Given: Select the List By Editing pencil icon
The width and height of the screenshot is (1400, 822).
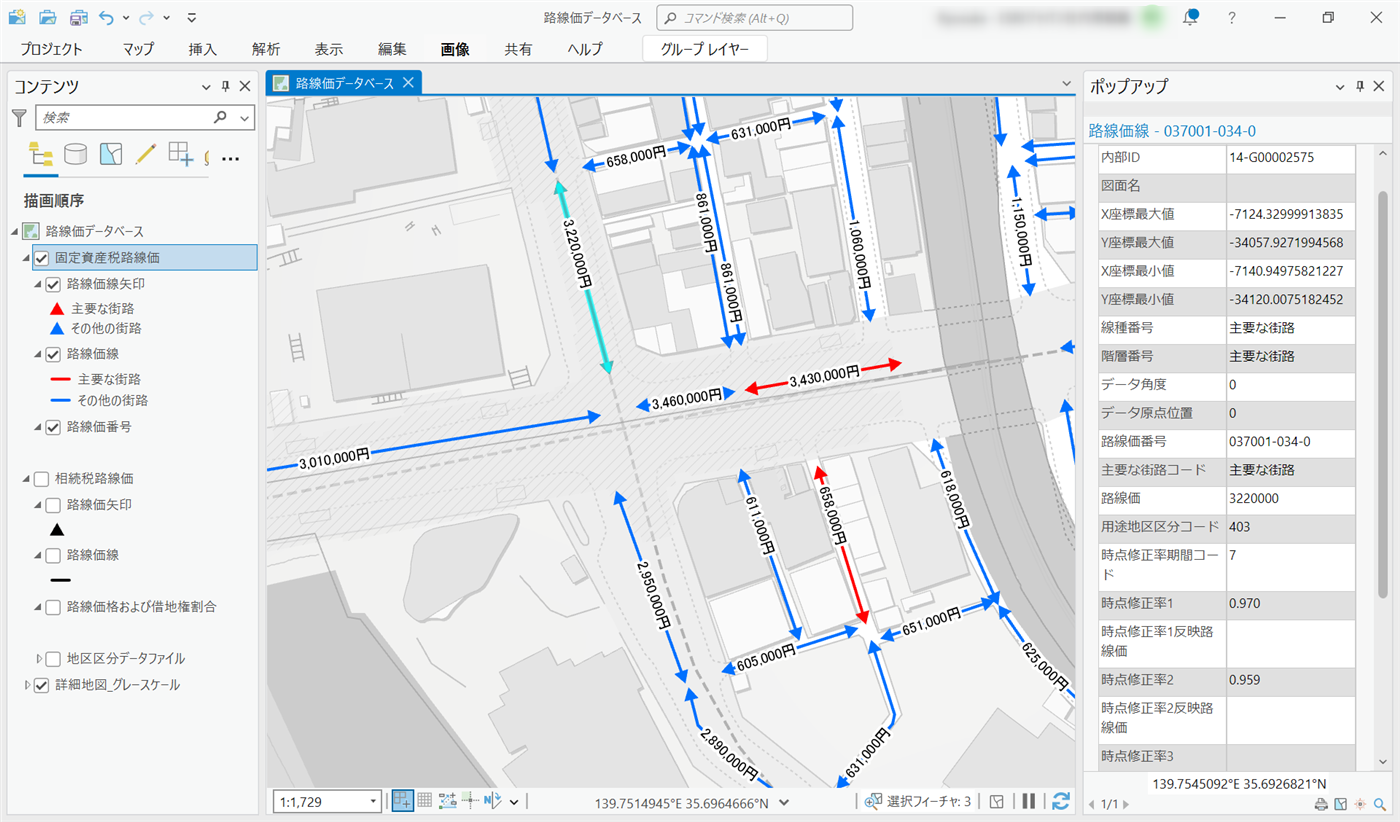Looking at the screenshot, I should 146,154.
